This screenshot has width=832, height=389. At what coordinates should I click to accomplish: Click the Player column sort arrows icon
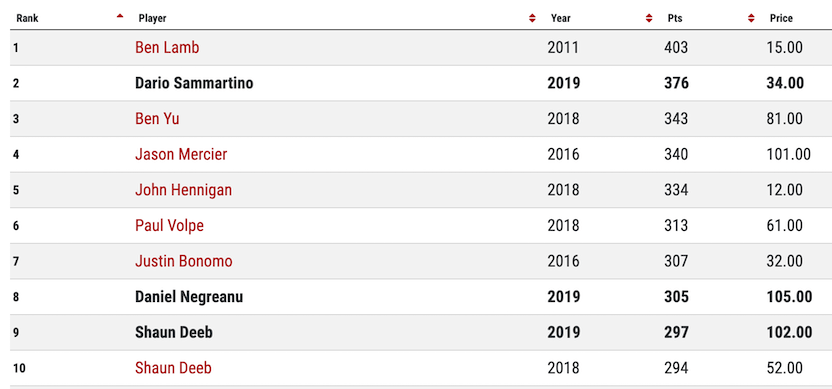532,18
